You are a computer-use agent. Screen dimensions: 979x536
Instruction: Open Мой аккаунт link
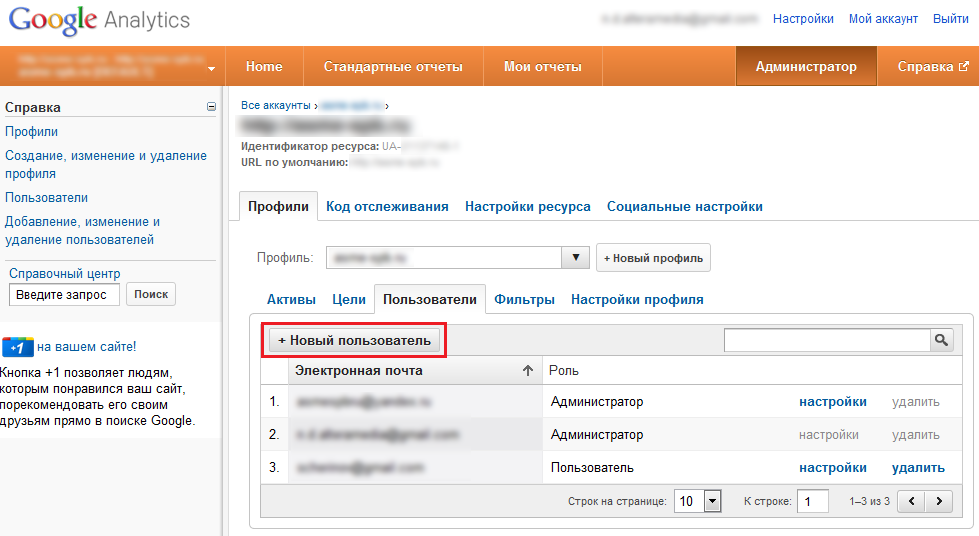(883, 19)
